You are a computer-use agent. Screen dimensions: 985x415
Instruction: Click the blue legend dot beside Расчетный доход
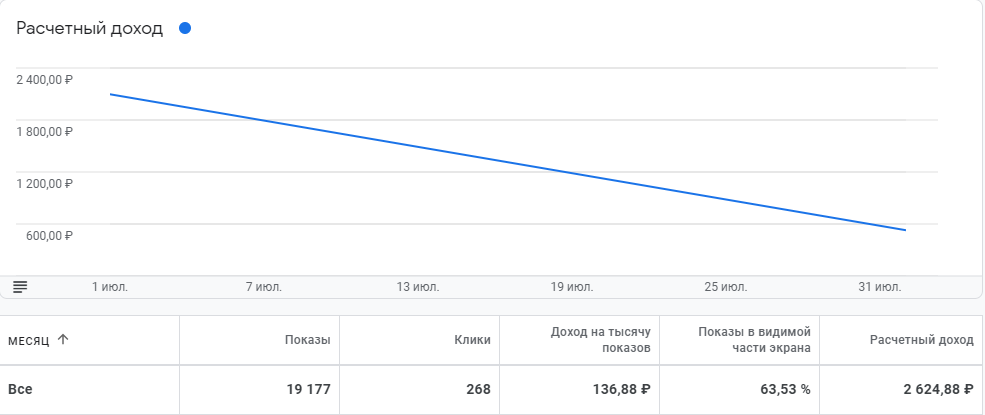click(184, 28)
